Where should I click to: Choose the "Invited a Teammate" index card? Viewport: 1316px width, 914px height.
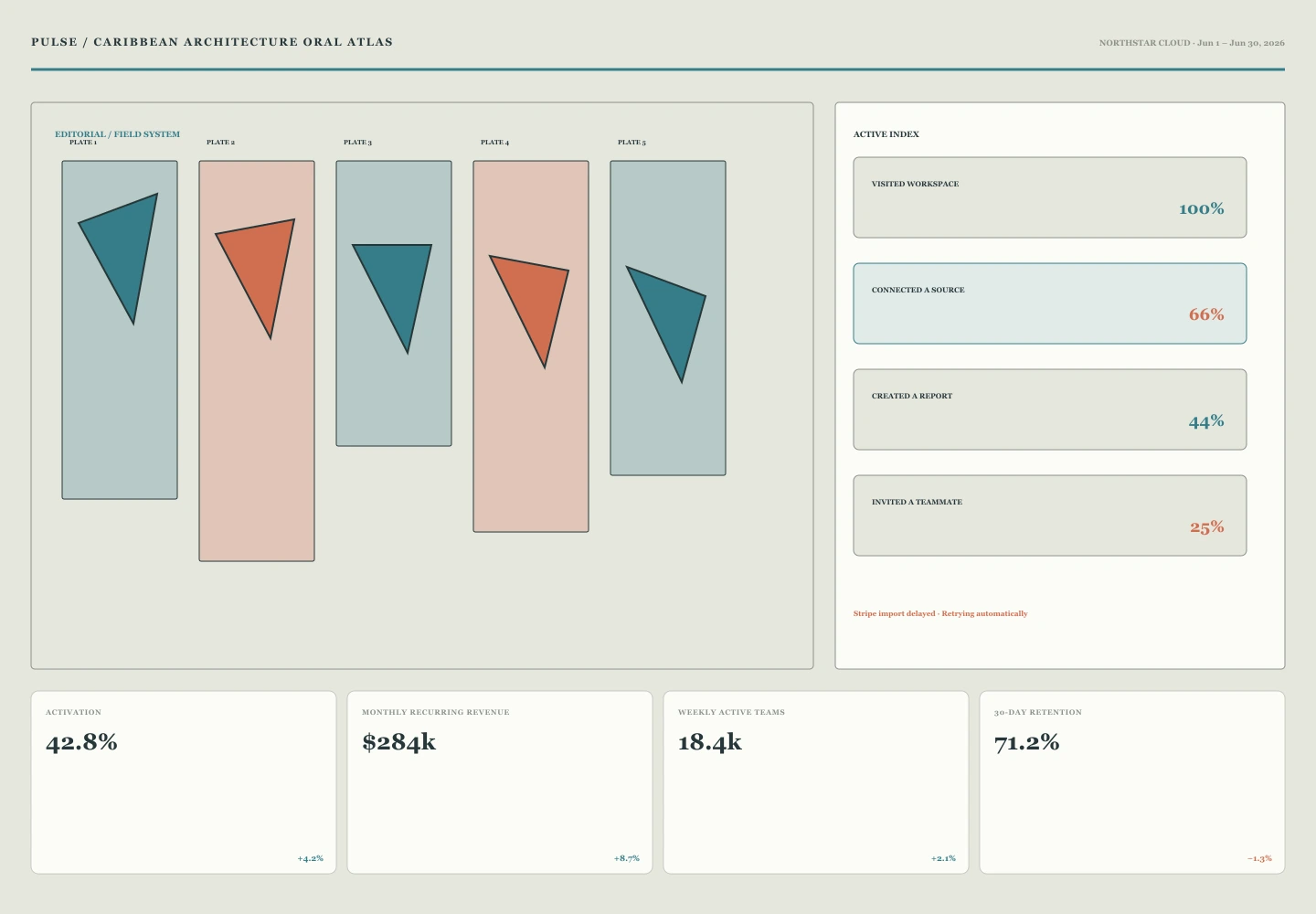point(1050,515)
